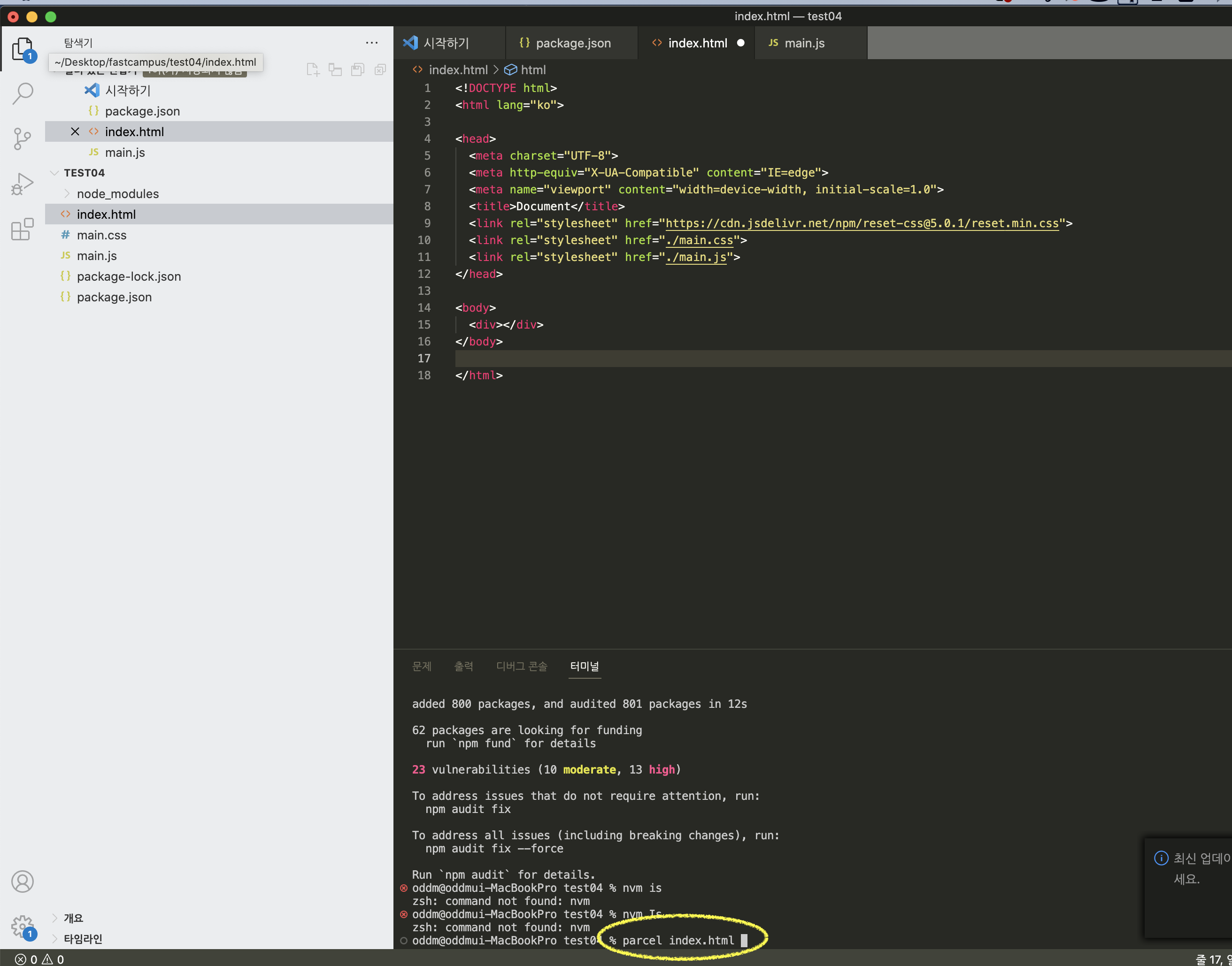Click Close All Editors icon
Screen dimensions: 1232x966
click(x=380, y=69)
